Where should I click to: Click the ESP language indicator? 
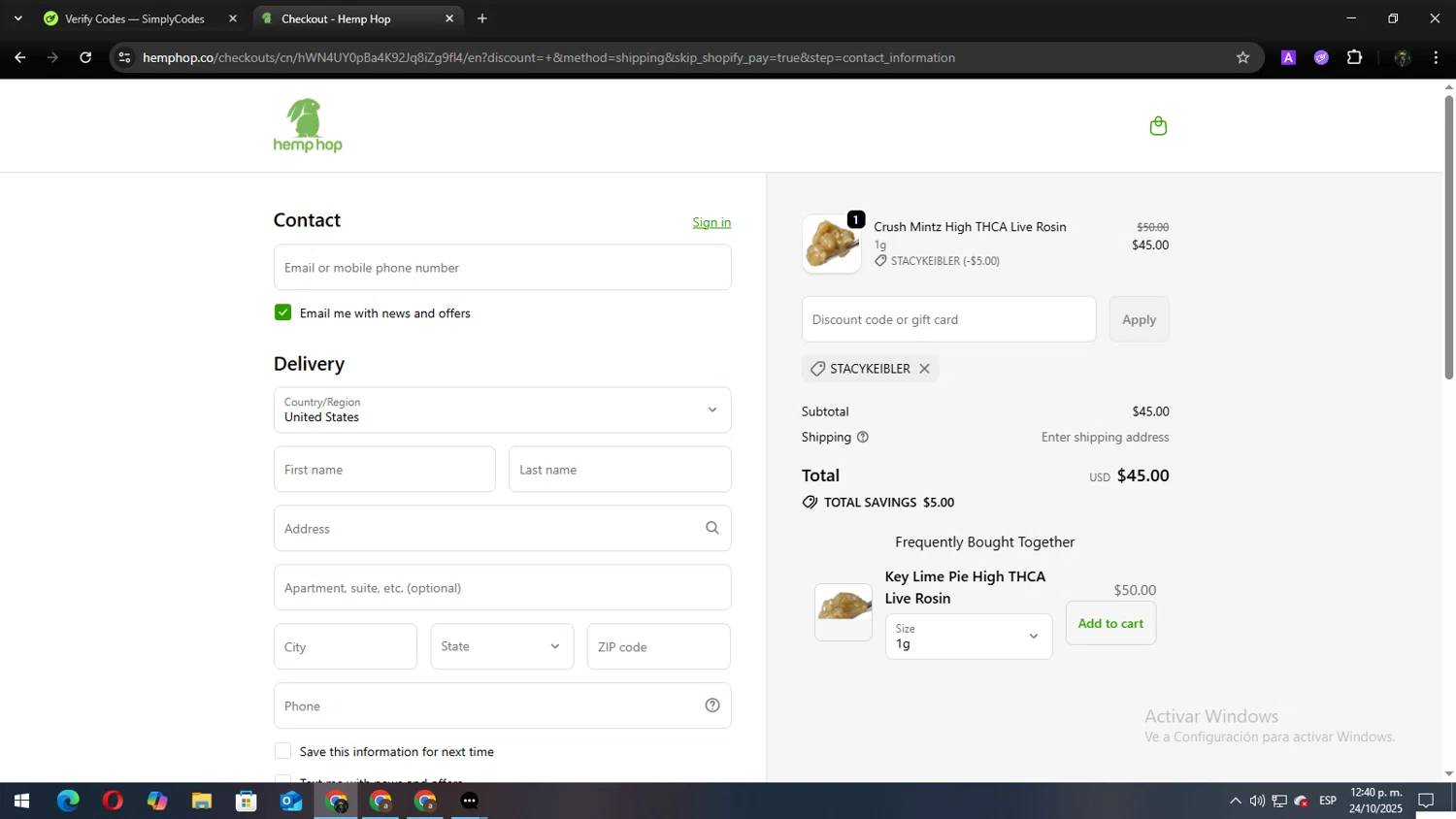pos(1328,801)
